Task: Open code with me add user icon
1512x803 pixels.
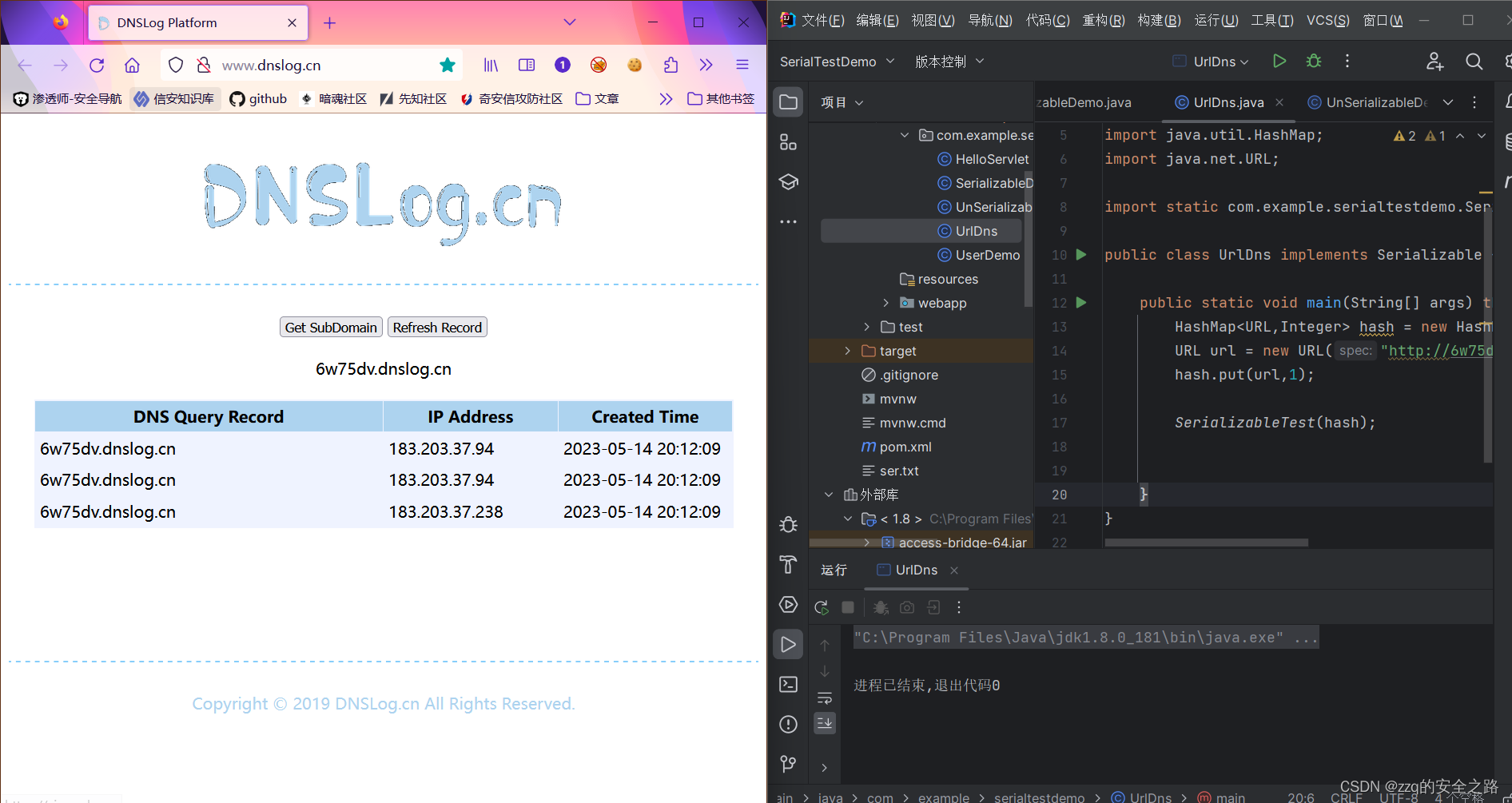Action: pos(1435,62)
